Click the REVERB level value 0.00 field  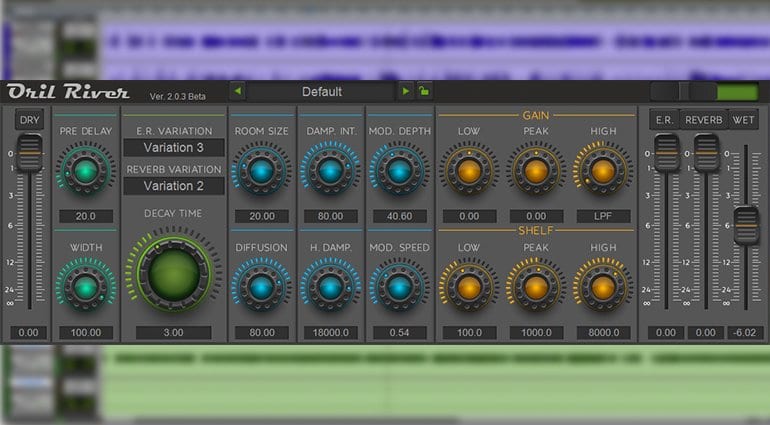[x=706, y=333]
